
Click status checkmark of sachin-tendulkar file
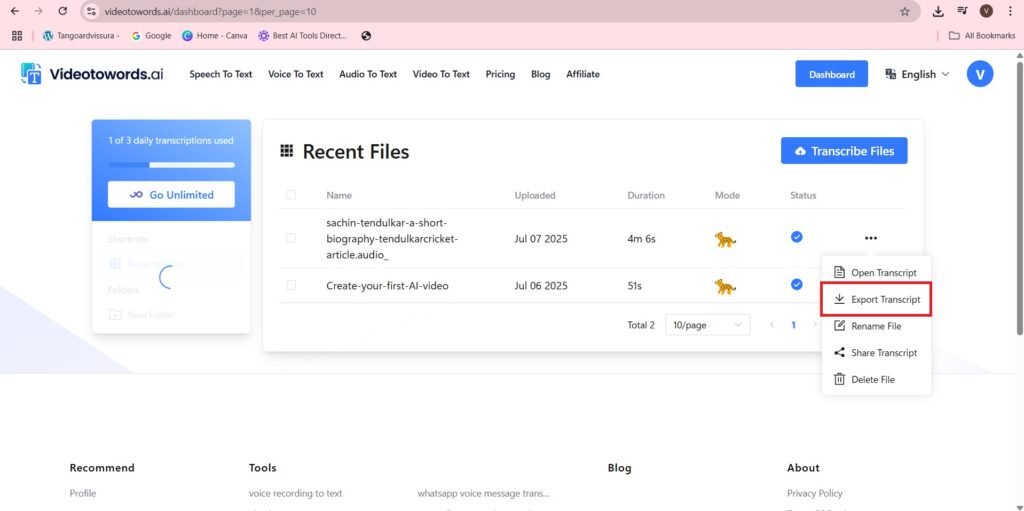pos(797,237)
